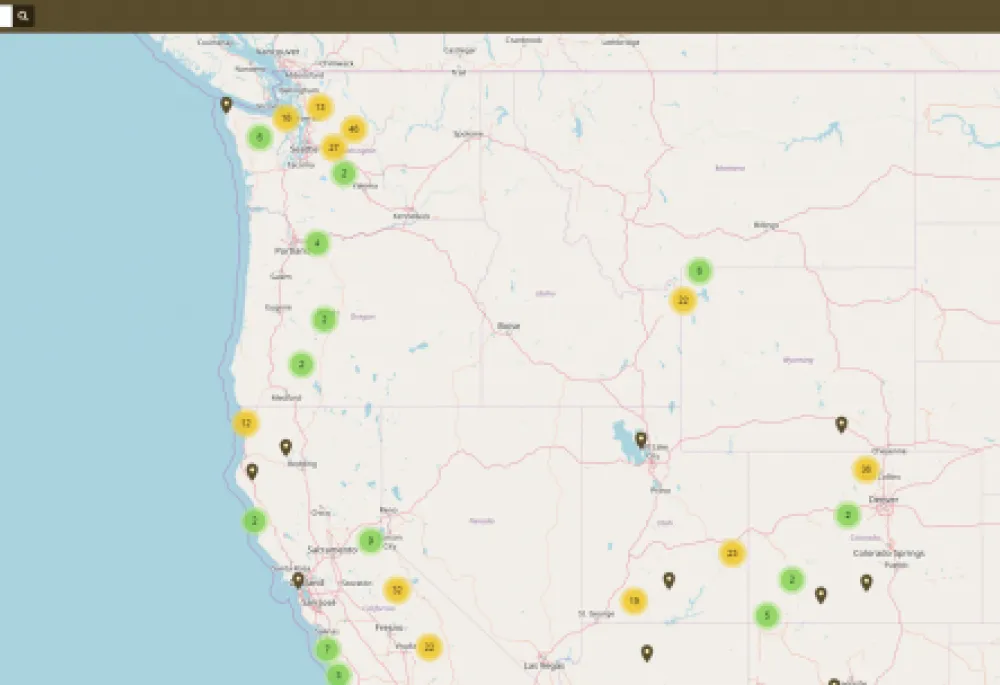The width and height of the screenshot is (1000, 685).
Task: Select the location pin northwest of Cheyenne
Action: [x=841, y=424]
